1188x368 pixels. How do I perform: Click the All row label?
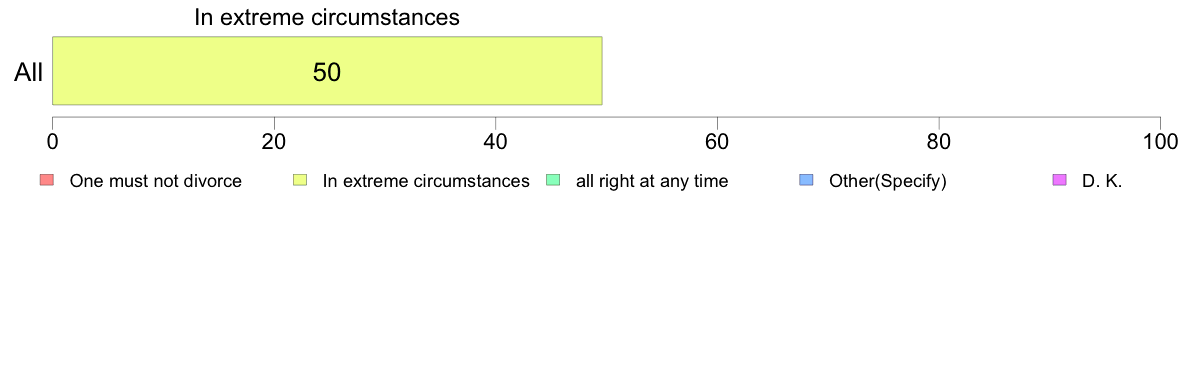click(29, 73)
